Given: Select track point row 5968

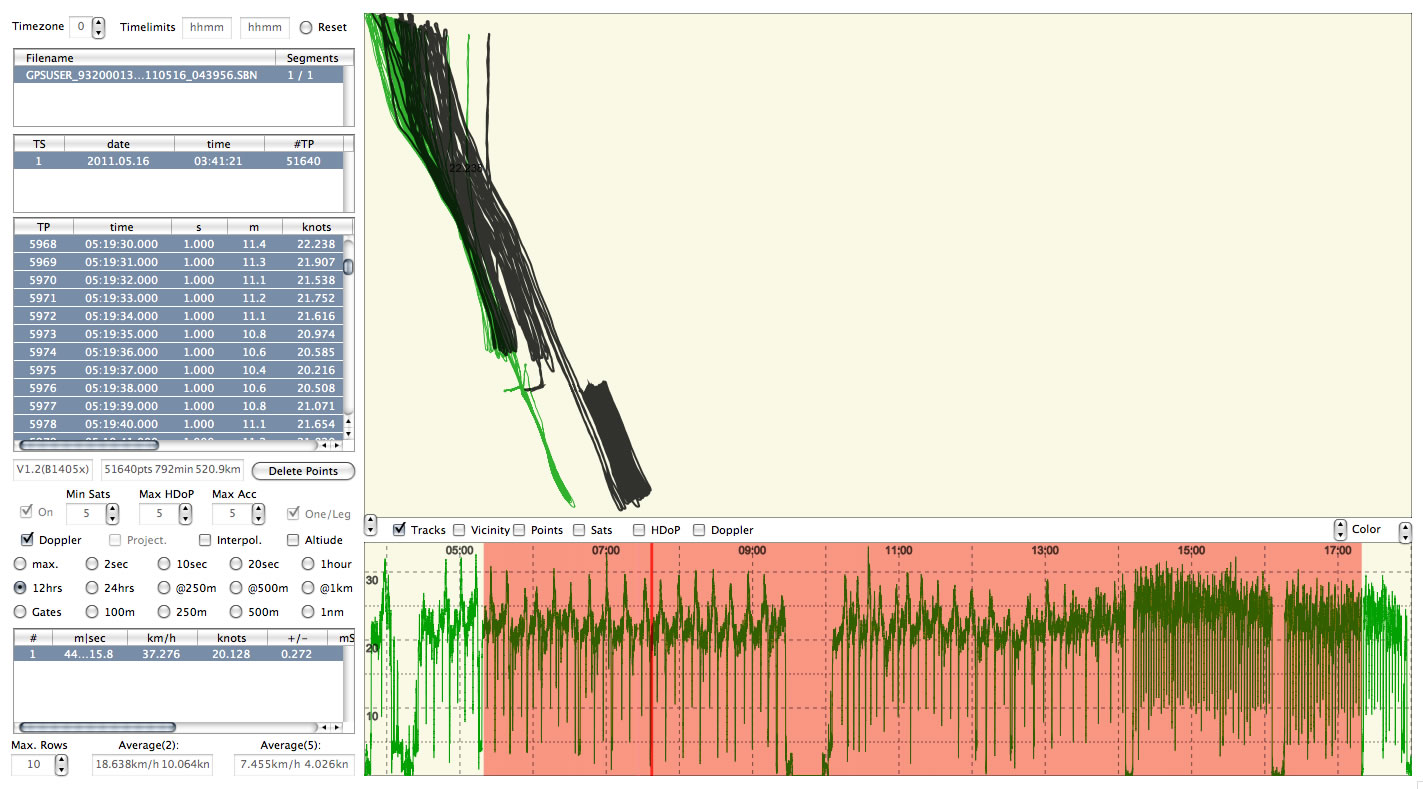Looking at the screenshot, I should coord(178,244).
